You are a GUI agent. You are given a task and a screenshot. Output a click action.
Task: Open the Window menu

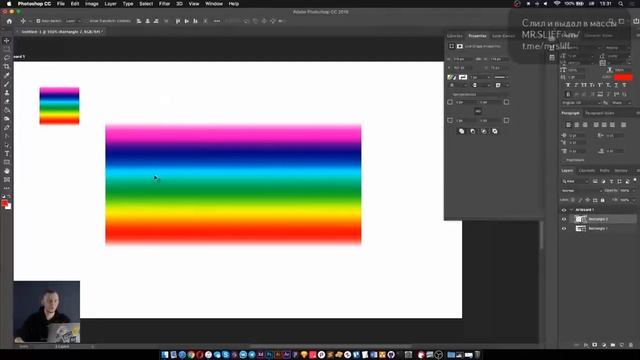click(214, 4)
